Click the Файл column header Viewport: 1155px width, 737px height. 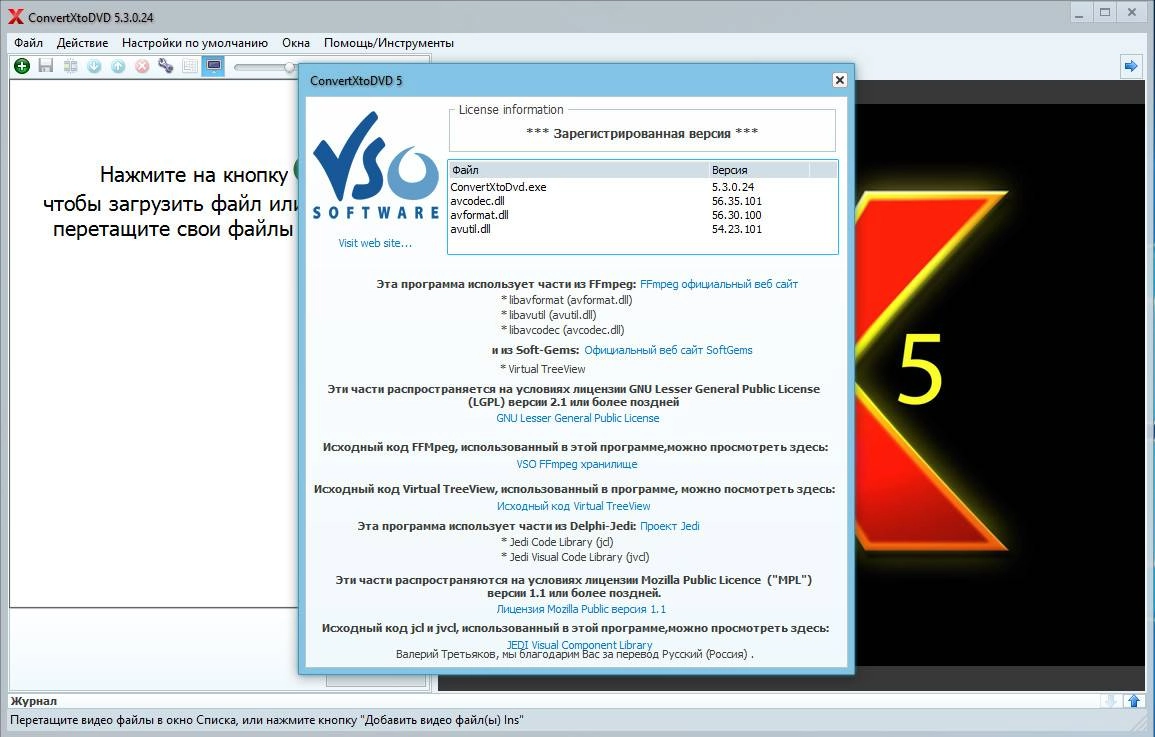coord(578,170)
